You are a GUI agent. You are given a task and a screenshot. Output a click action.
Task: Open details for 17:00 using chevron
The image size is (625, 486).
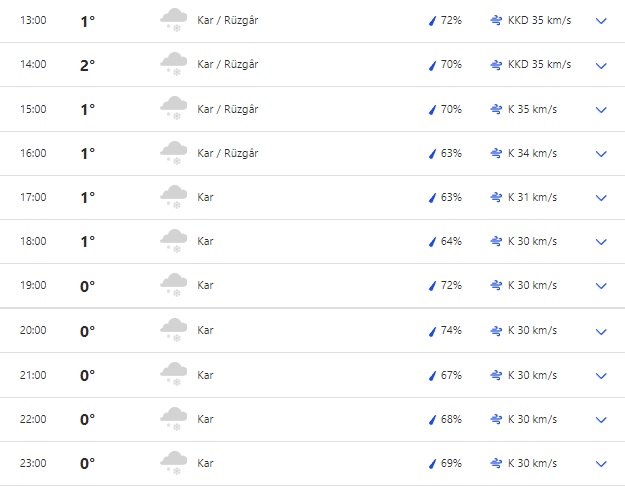(x=601, y=198)
